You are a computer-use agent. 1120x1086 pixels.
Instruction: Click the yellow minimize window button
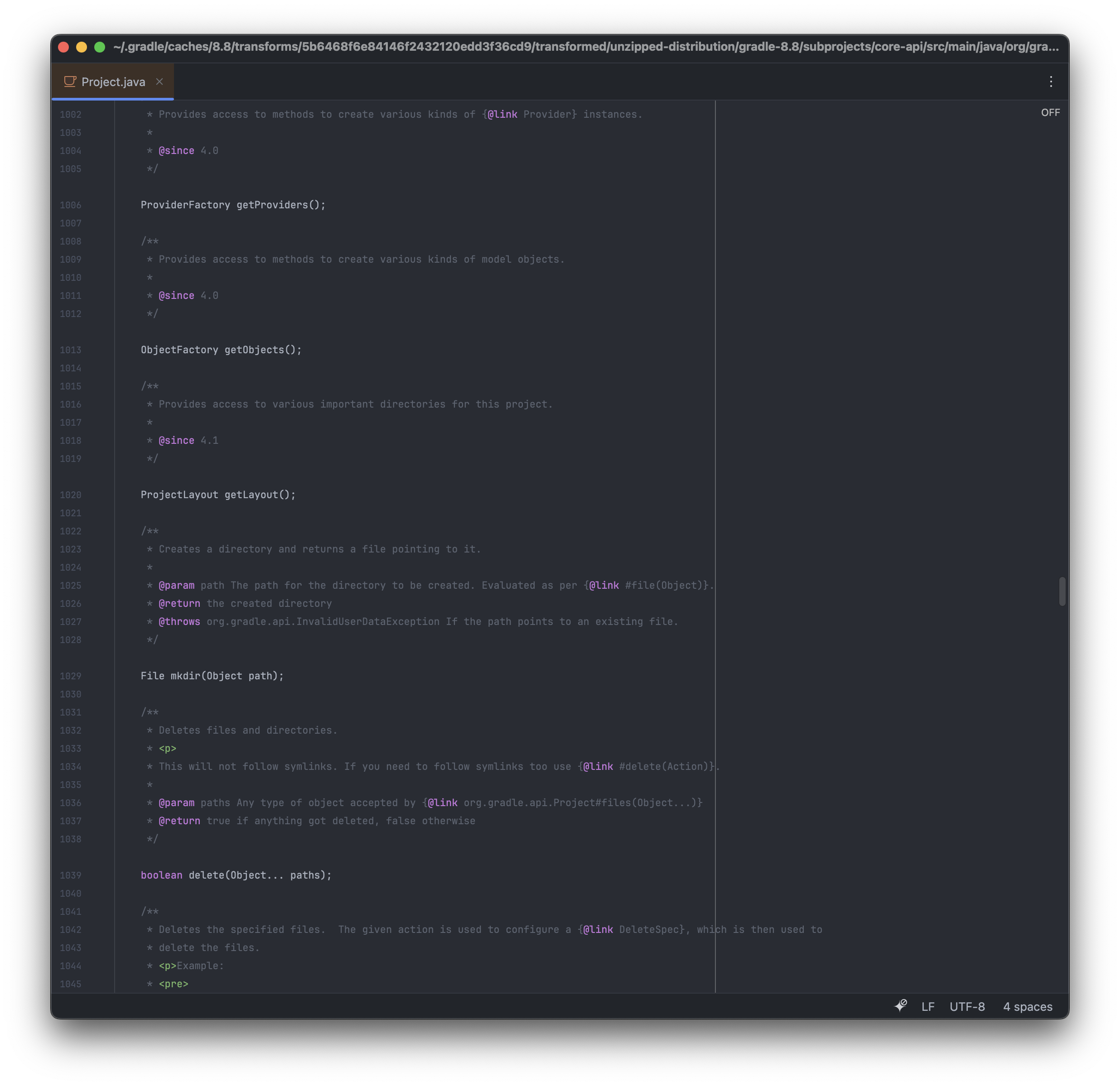pyautogui.click(x=82, y=47)
